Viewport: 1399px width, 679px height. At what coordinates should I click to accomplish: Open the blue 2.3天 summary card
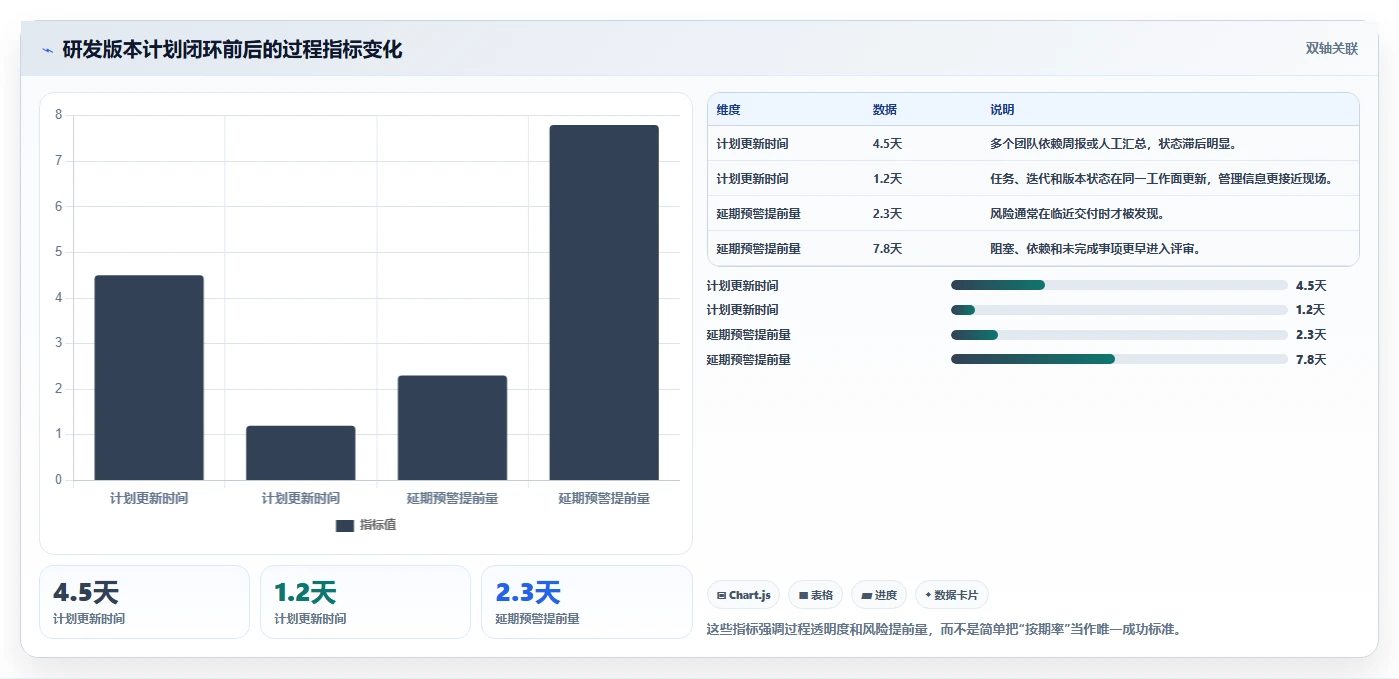click(x=587, y=602)
